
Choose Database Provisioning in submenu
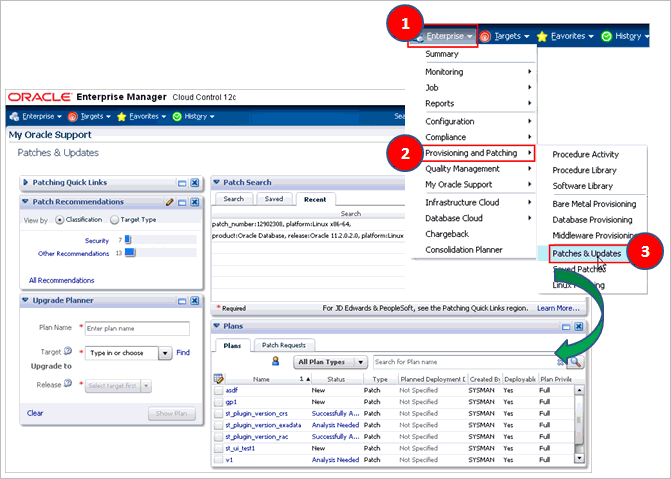592,220
